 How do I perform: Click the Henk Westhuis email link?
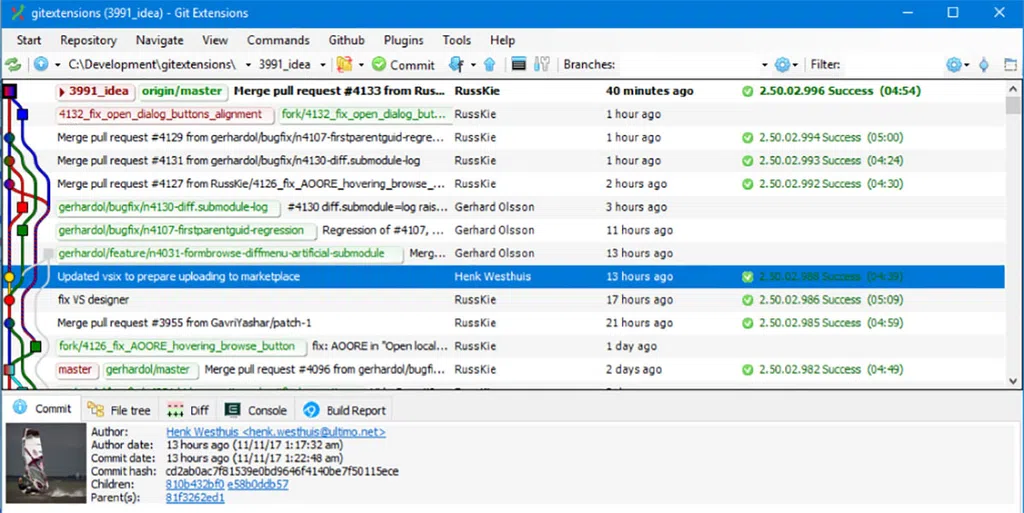click(x=276, y=432)
